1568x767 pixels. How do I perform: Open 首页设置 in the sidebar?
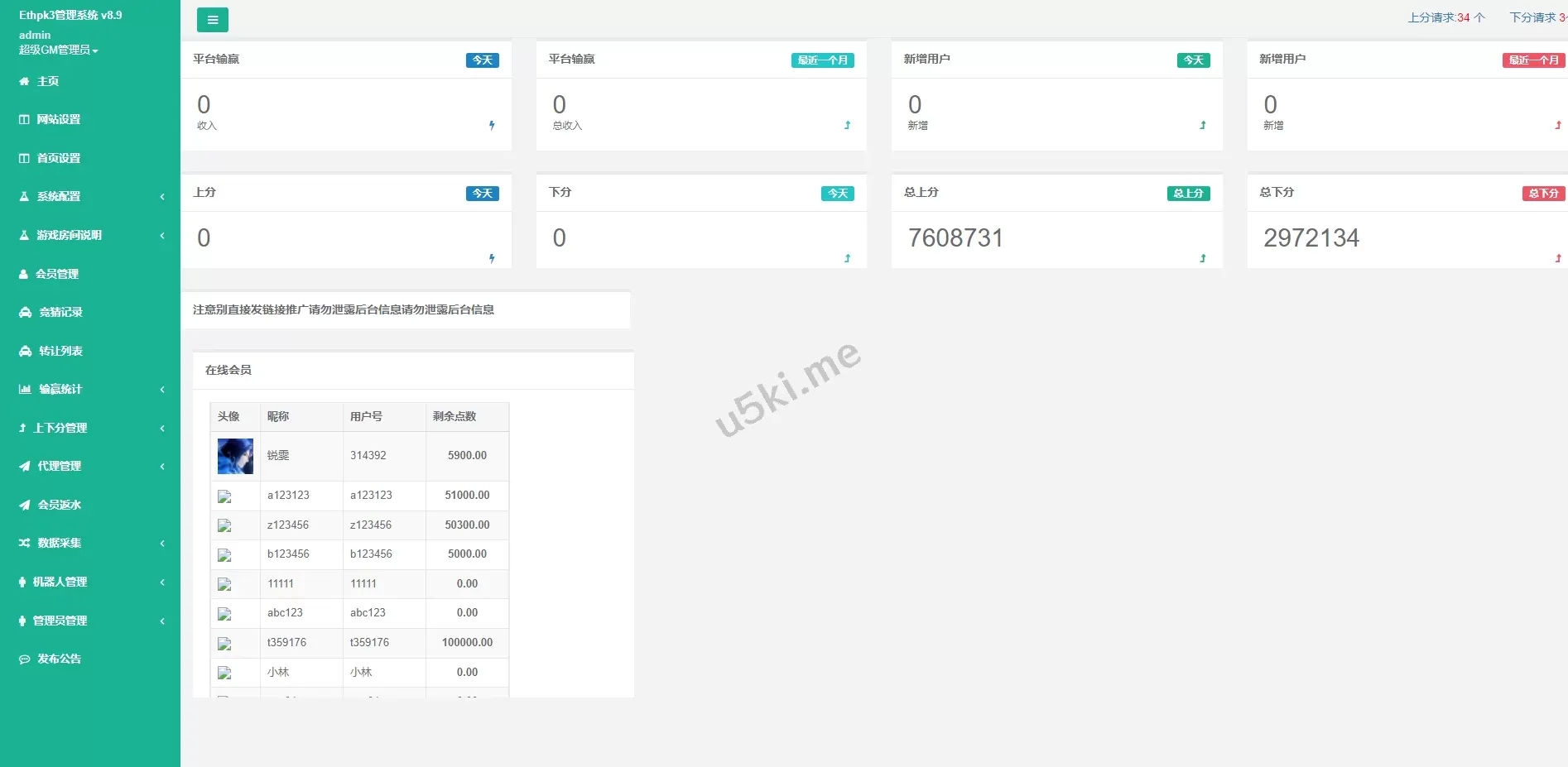(58, 158)
